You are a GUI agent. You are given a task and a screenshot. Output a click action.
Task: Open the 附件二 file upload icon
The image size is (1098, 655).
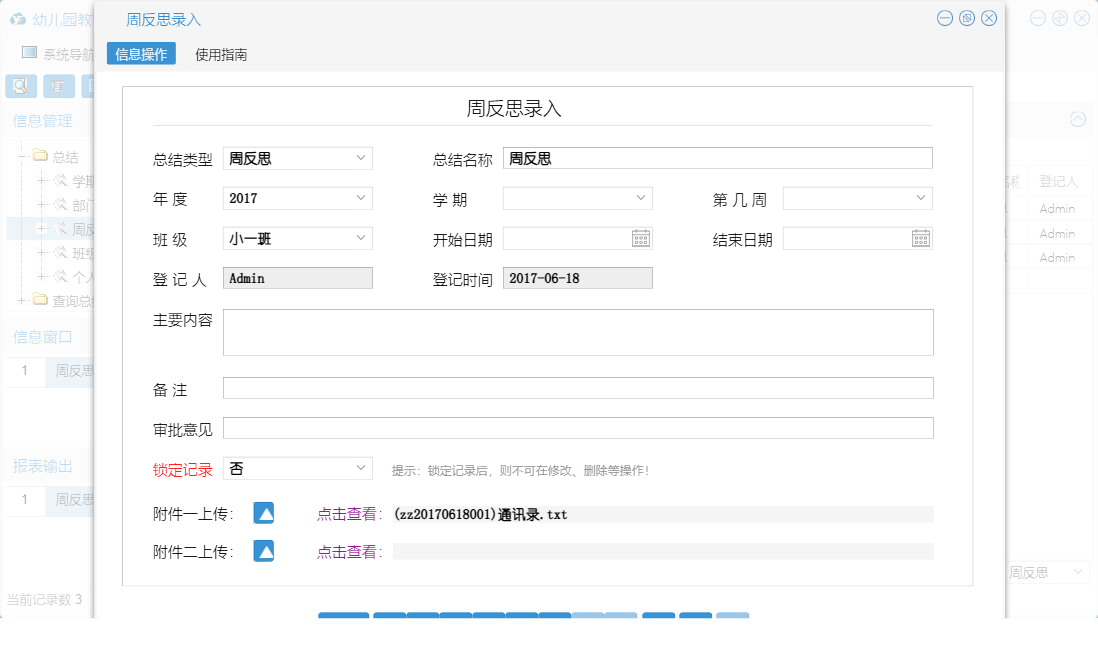[x=263, y=550]
